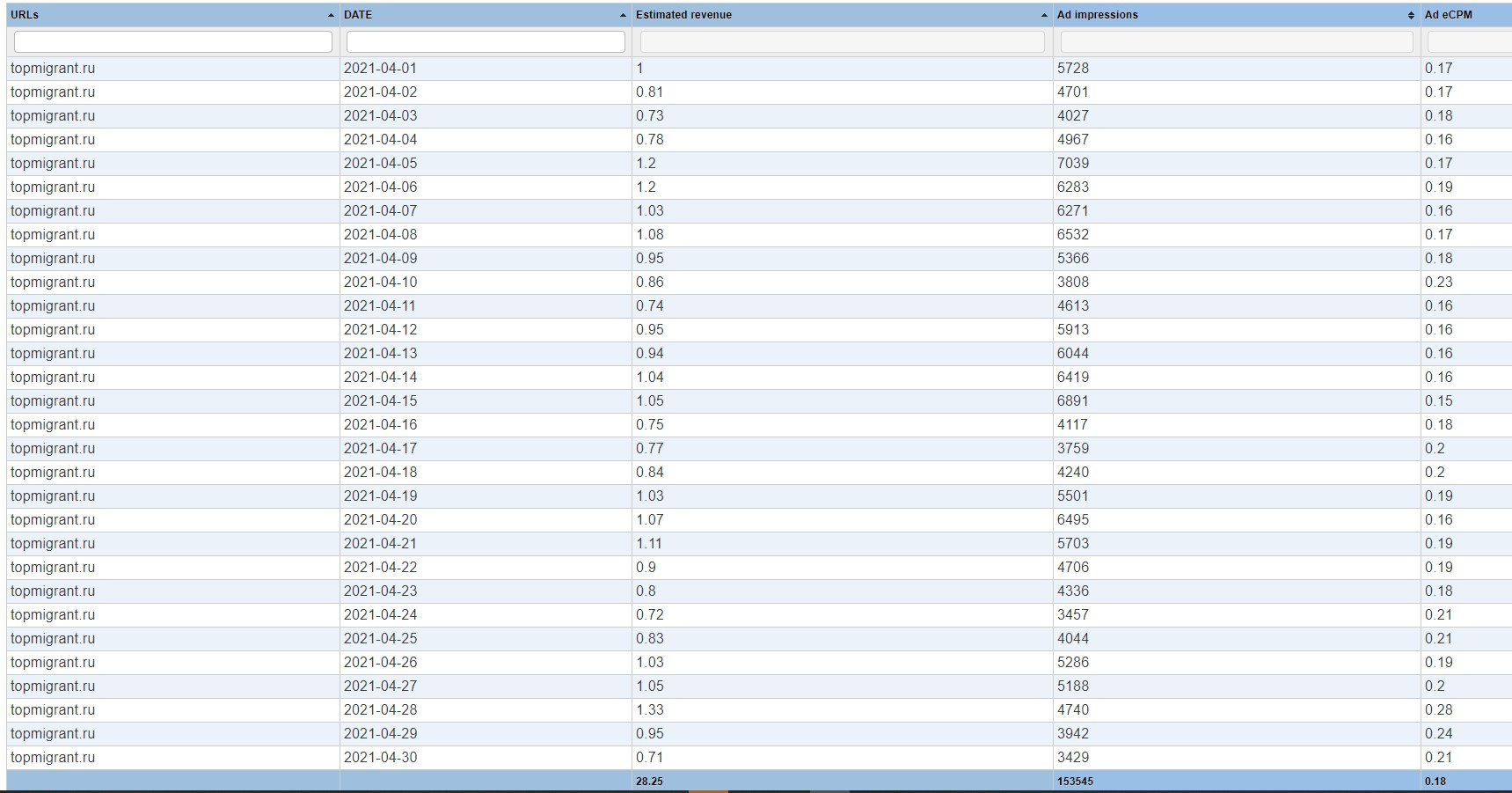Image resolution: width=1512 pixels, height=793 pixels.
Task: Click the impressions value 5286
Action: click(1073, 663)
